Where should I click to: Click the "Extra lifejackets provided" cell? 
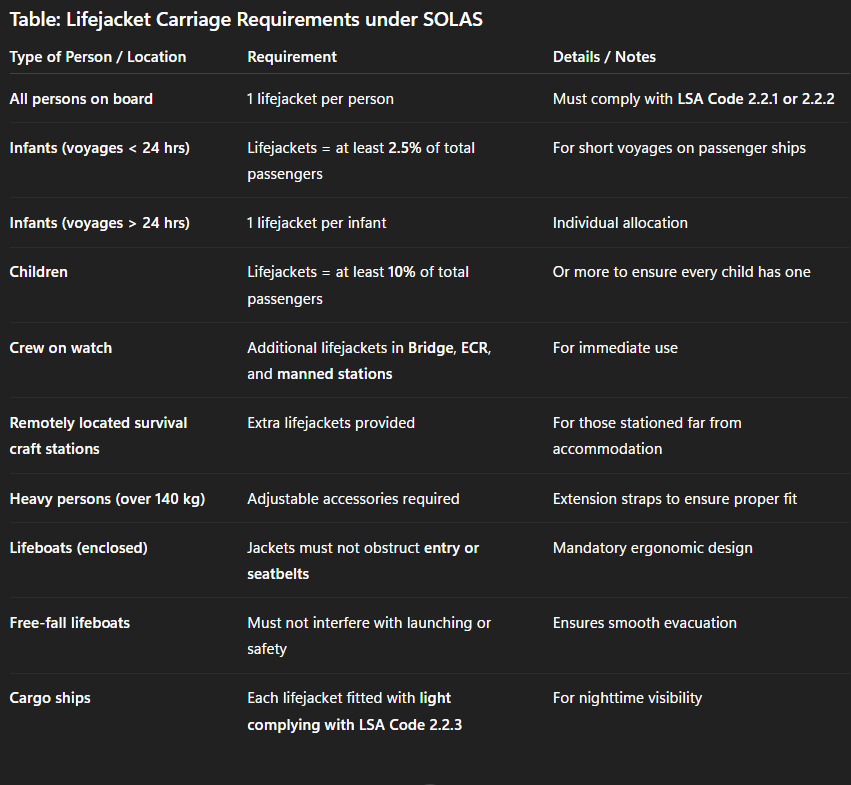point(331,423)
